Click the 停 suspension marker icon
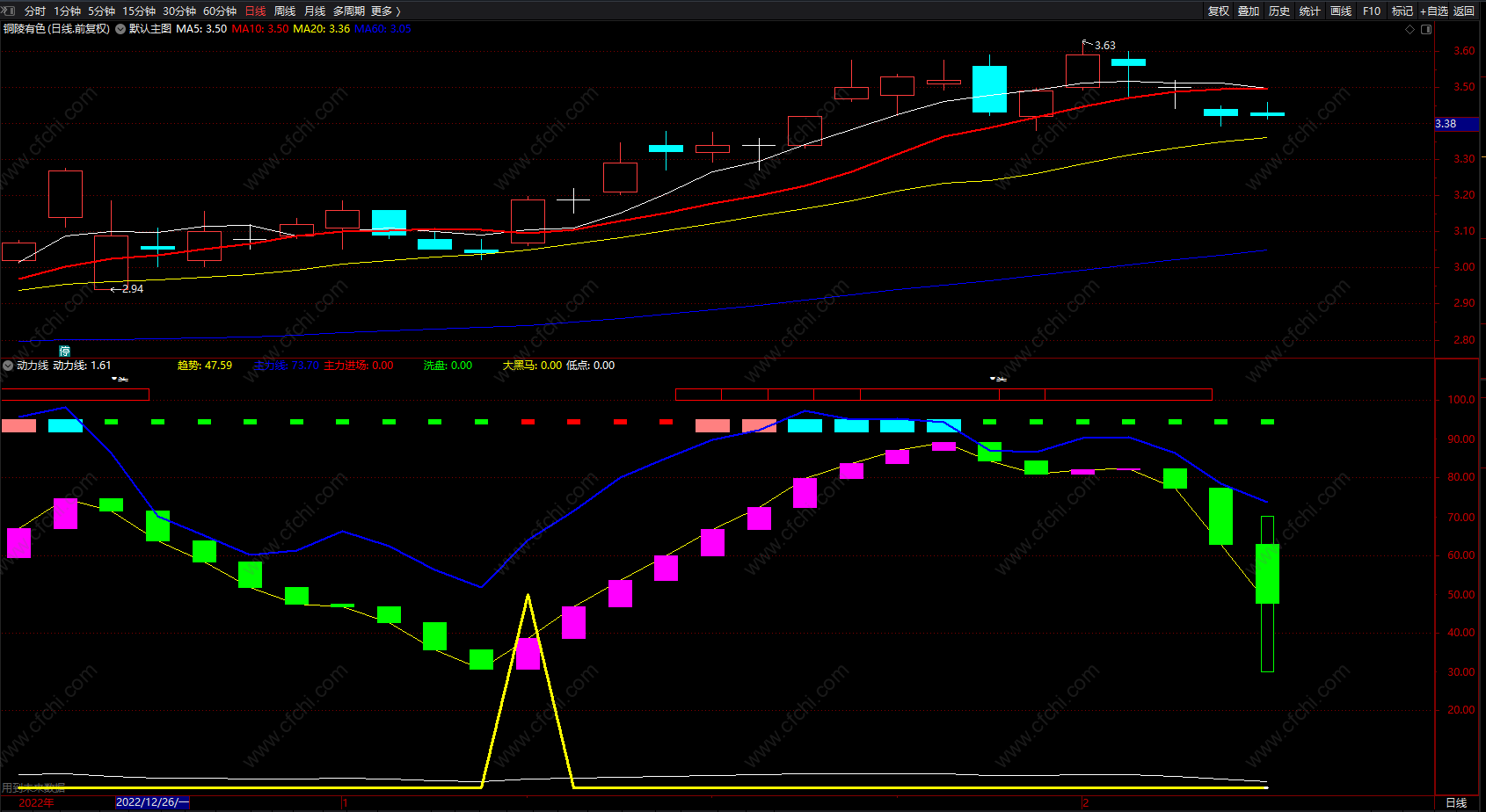Screen dimensions: 1486x812 coord(64,351)
